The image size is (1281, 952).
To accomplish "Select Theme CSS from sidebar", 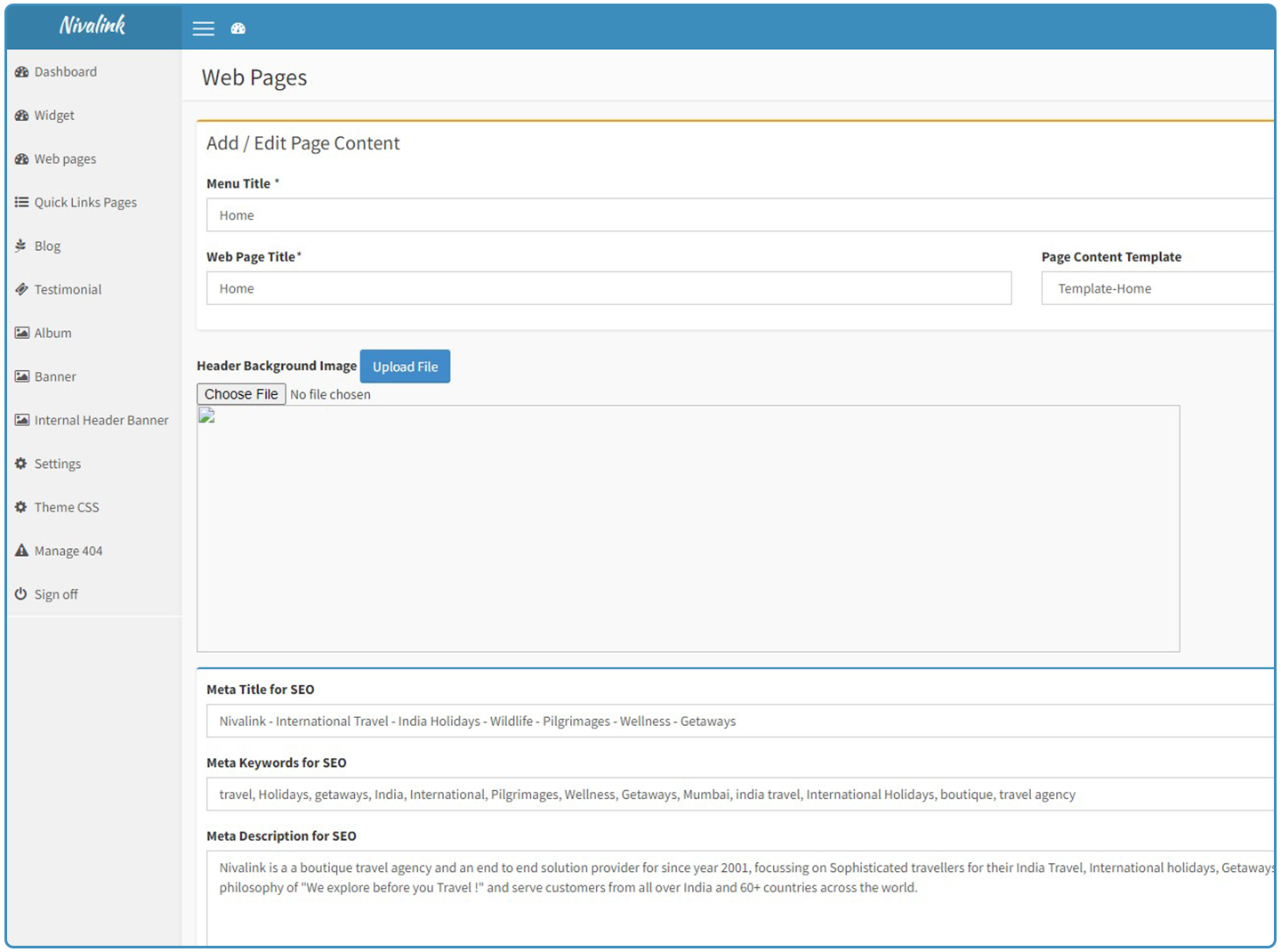I will coord(67,507).
